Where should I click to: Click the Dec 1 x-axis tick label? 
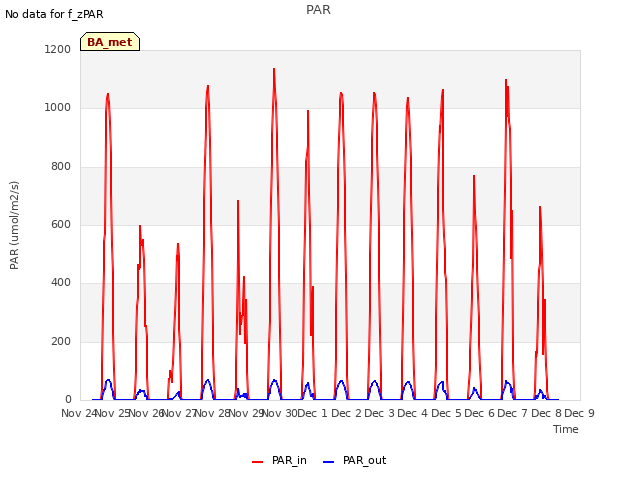312,413
